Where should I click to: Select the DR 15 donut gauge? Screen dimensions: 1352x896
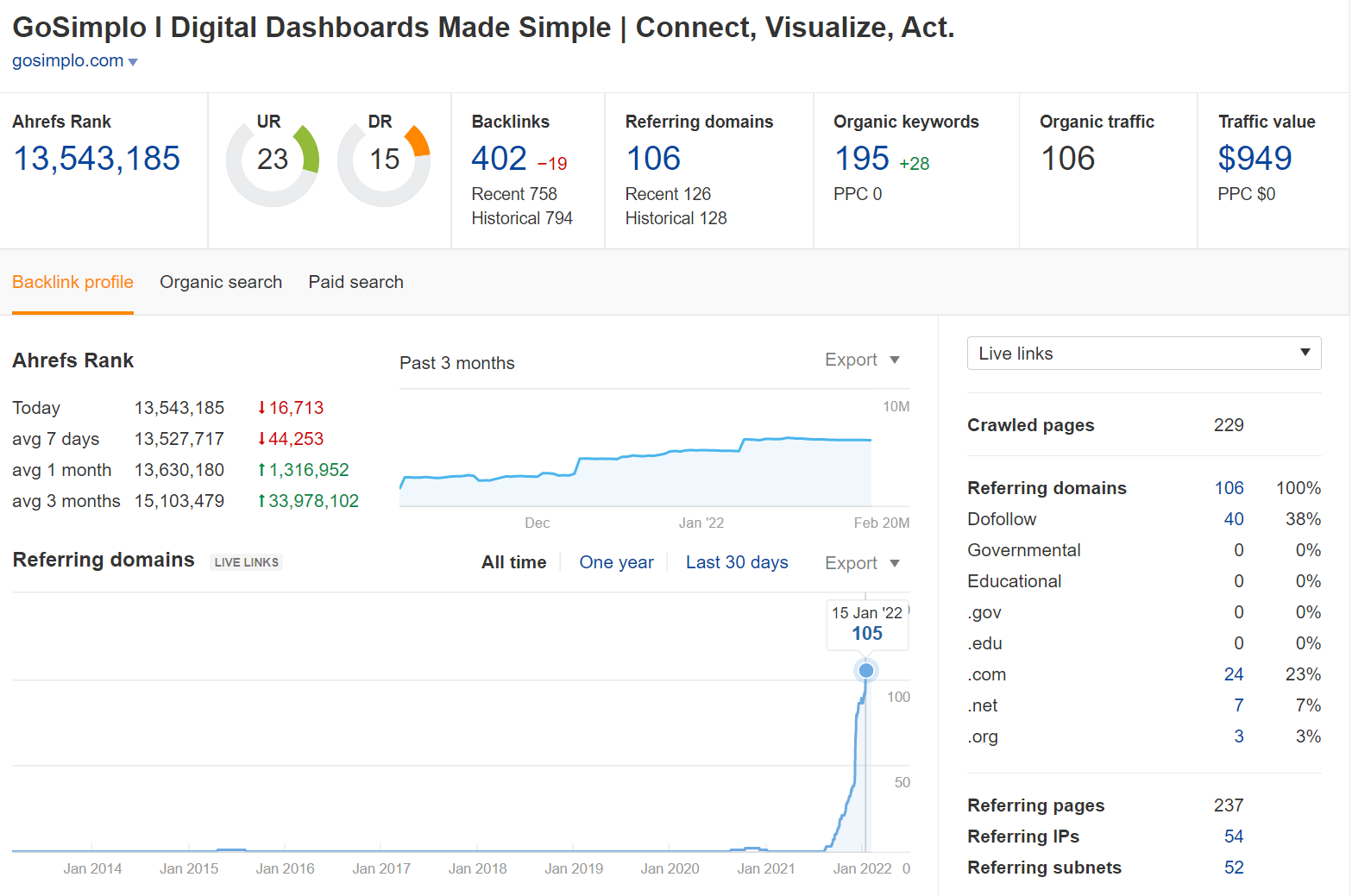(x=384, y=160)
